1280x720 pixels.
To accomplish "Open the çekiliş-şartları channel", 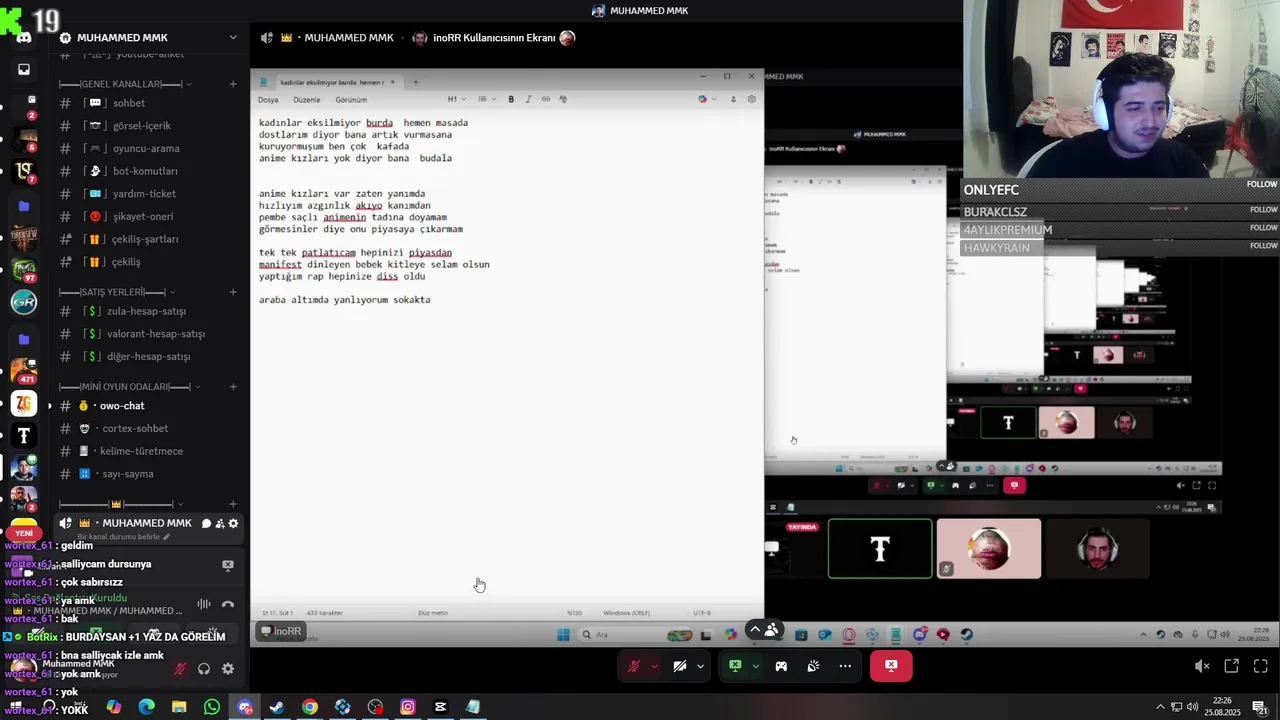I will point(150,239).
